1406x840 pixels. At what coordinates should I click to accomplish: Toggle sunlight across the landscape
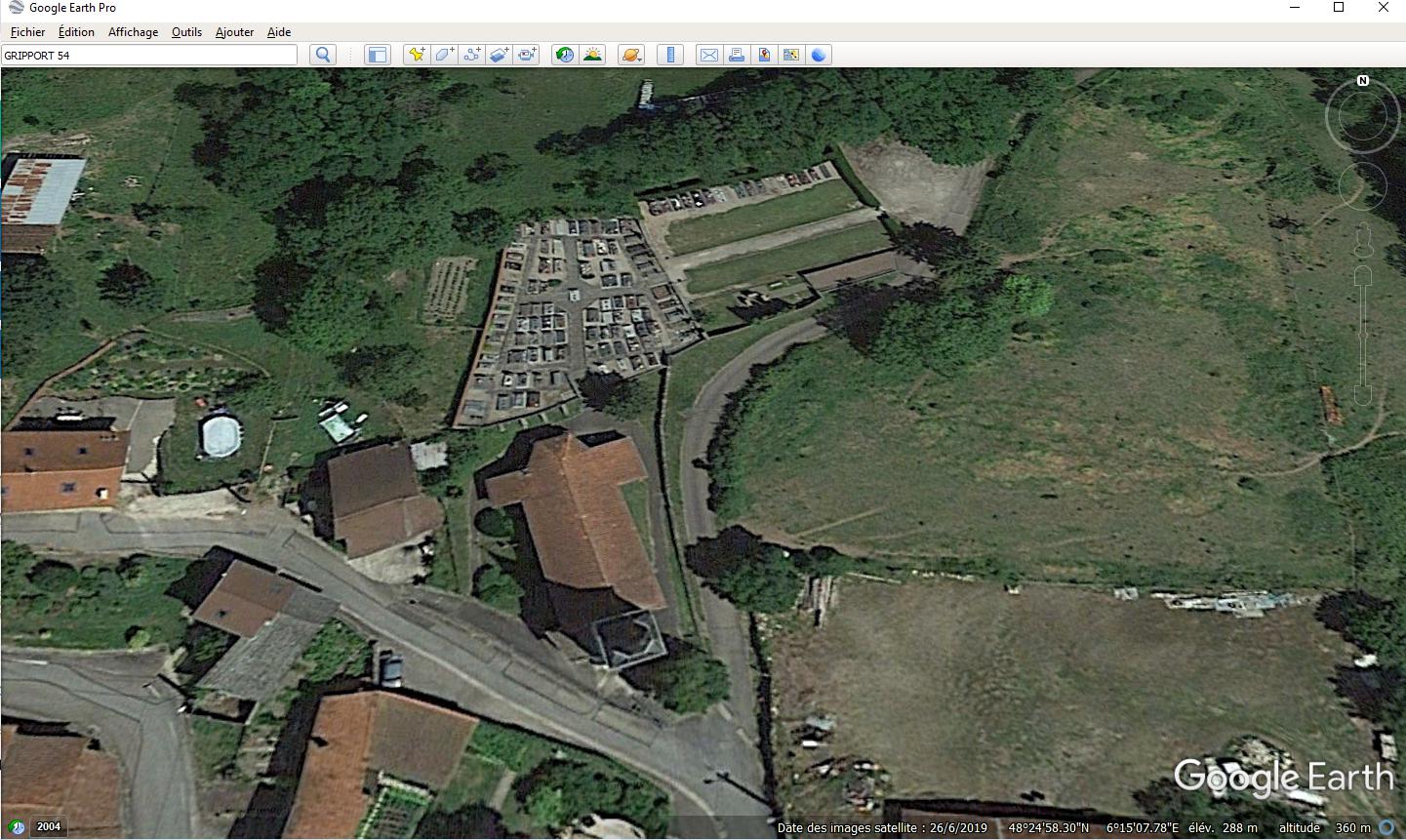592,55
